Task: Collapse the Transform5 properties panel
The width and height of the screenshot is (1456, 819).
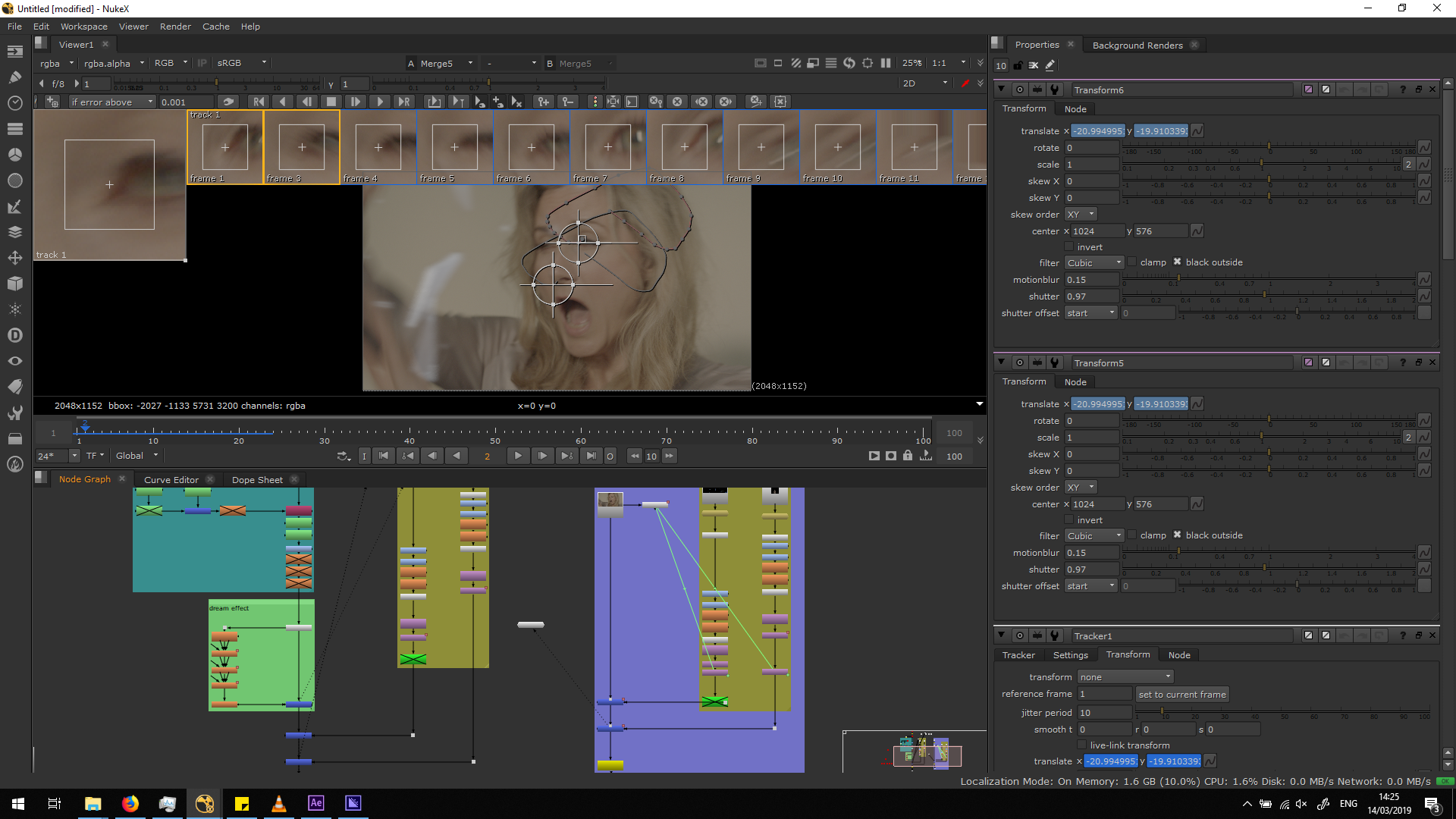Action: pos(1001,362)
